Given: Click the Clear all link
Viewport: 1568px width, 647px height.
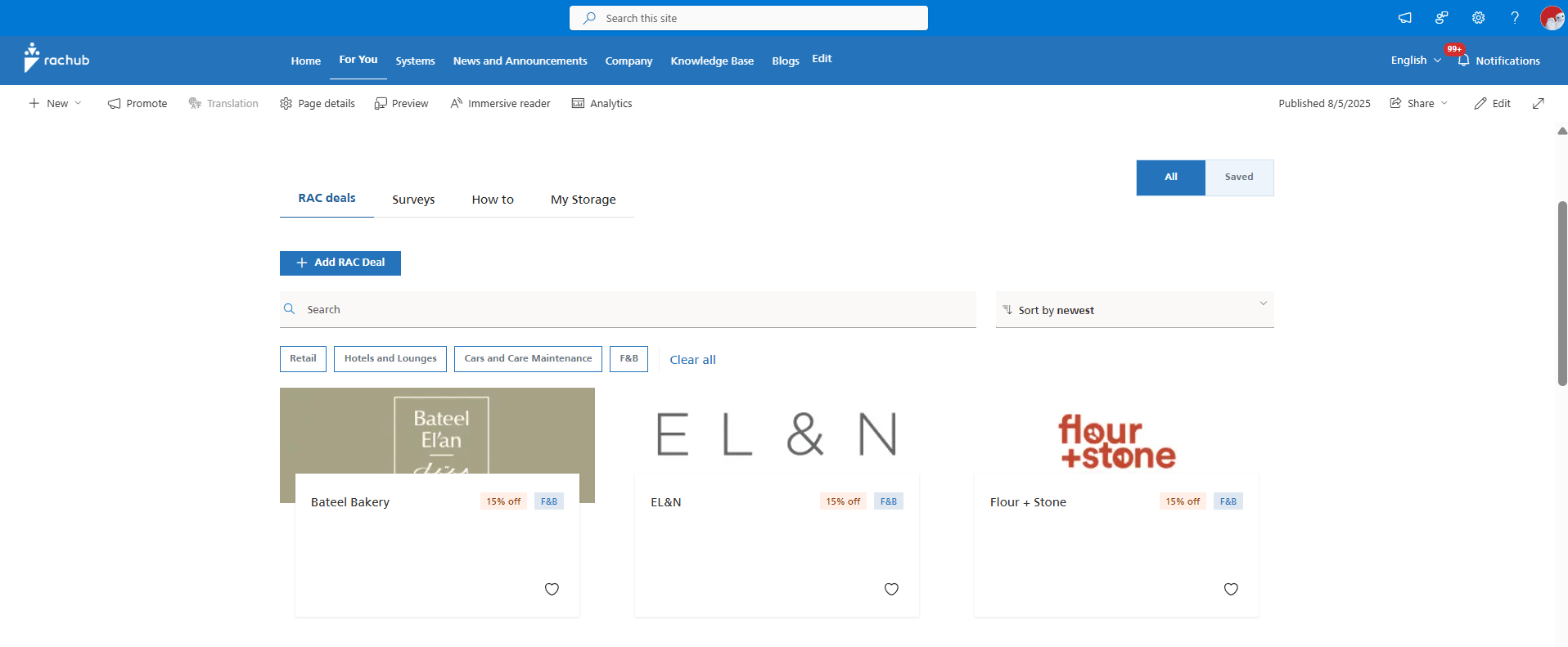Looking at the screenshot, I should (x=692, y=360).
